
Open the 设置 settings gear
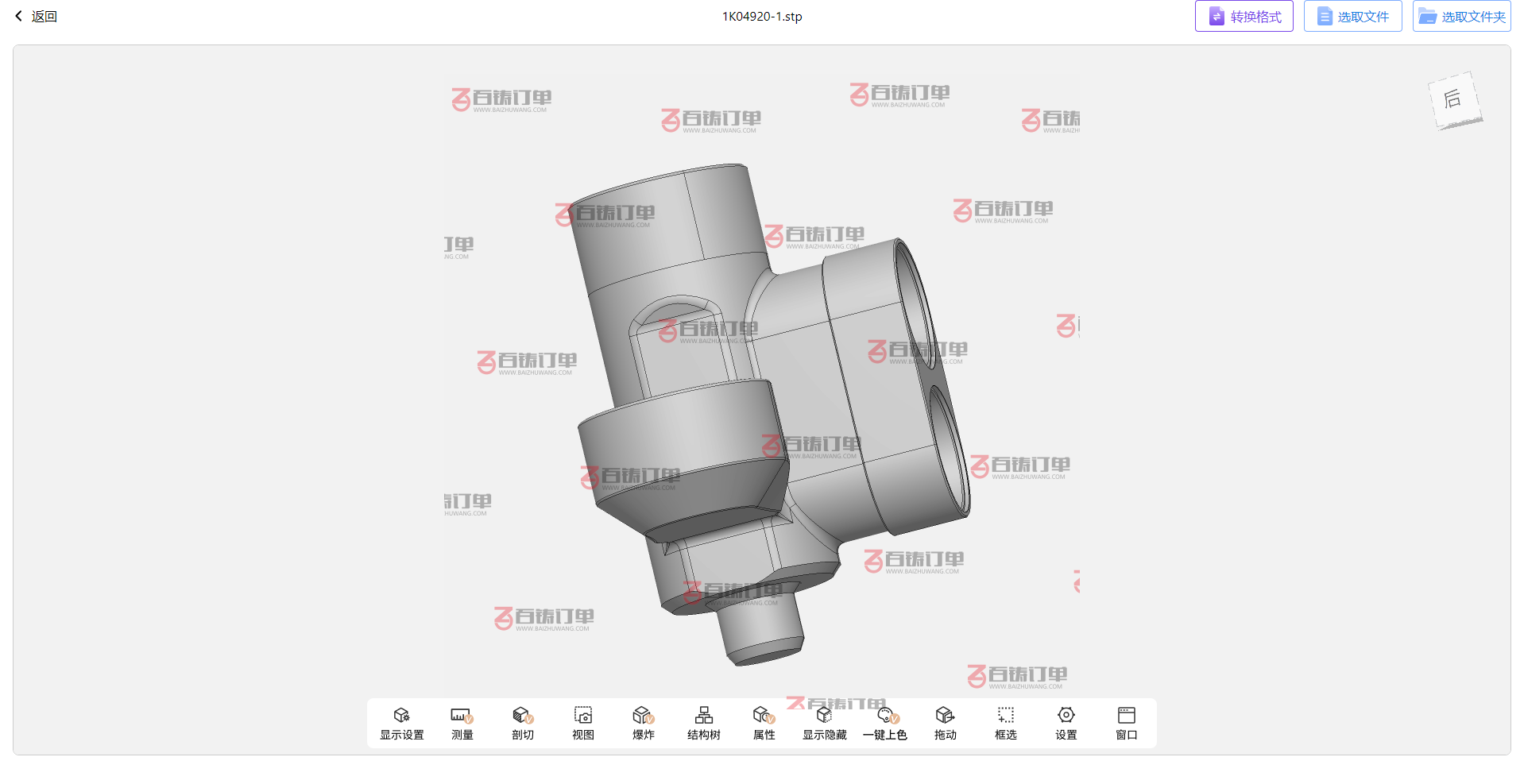click(x=1066, y=722)
